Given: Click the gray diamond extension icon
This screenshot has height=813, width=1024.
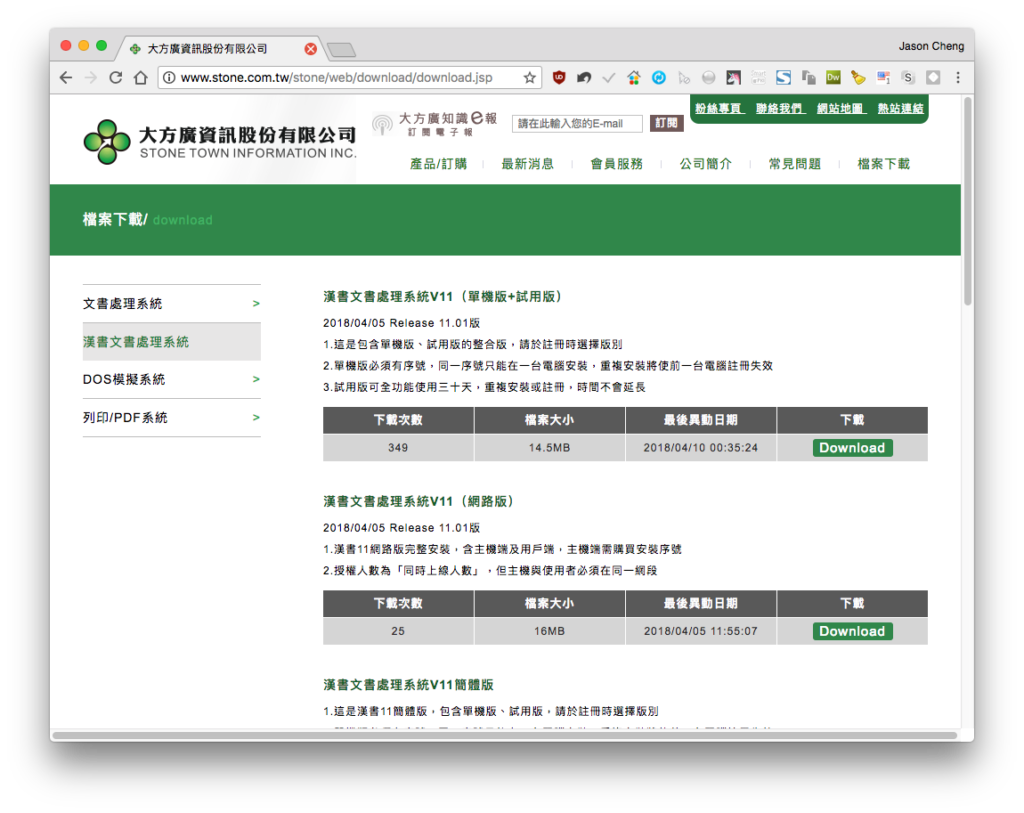Looking at the screenshot, I should pos(933,78).
